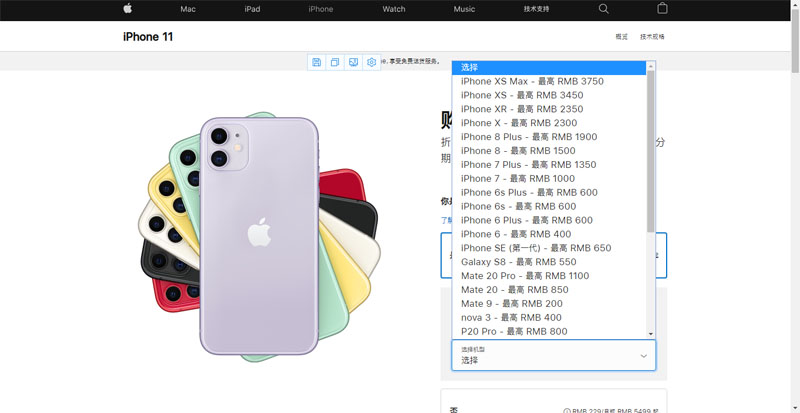This screenshot has width=800, height=413.
Task: Select P20 Pro - 最高 RMB 800 option
Action: pyautogui.click(x=549, y=331)
